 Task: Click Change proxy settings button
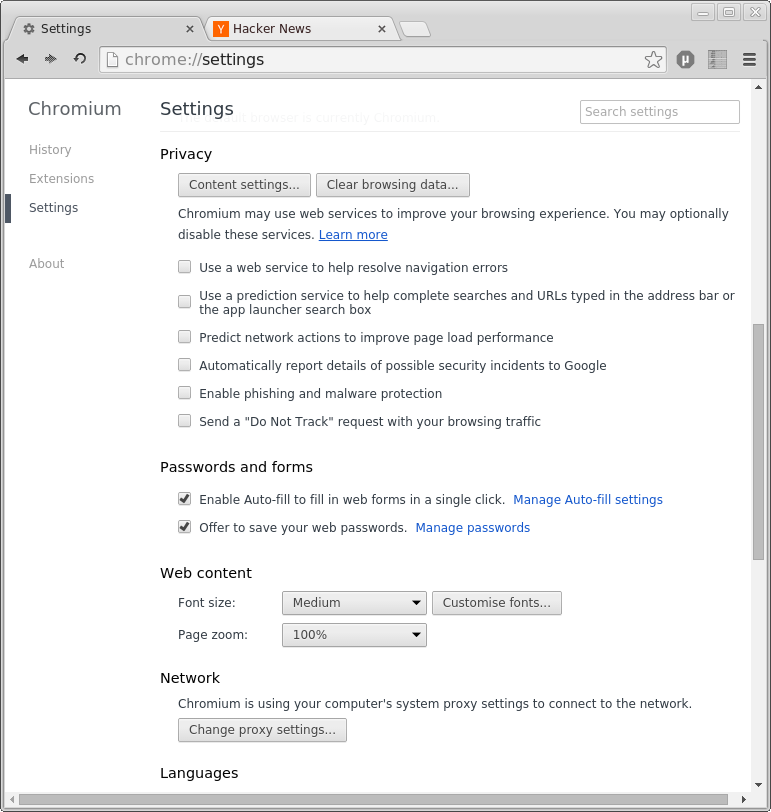pyautogui.click(x=263, y=730)
